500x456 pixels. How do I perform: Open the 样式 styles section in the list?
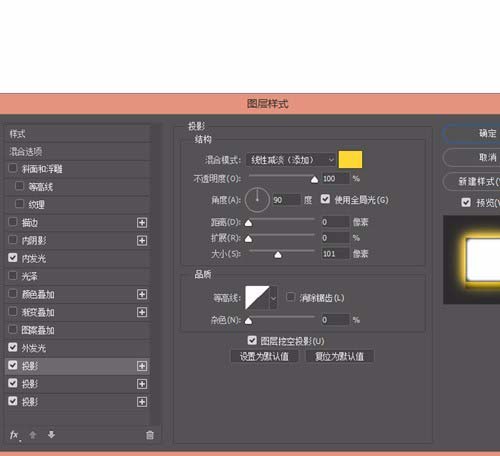point(78,134)
